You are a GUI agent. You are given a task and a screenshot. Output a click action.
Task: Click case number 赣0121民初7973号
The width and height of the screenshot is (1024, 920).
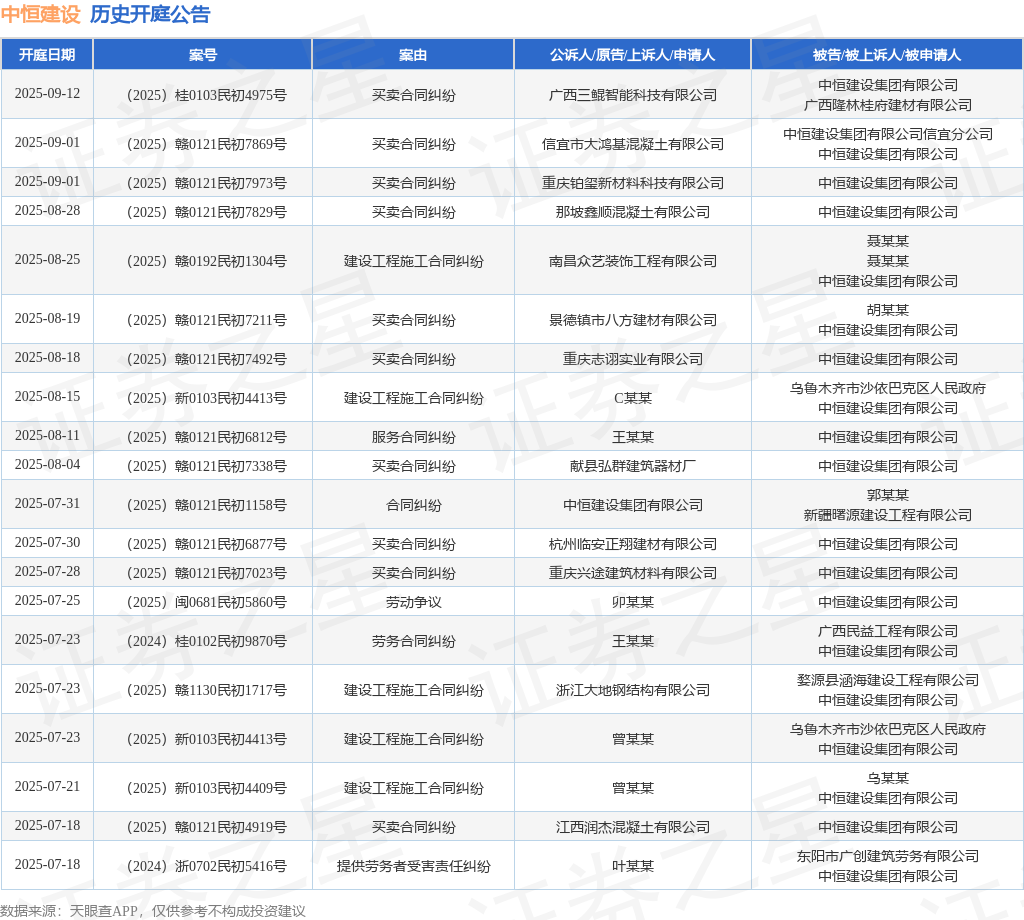[x=206, y=183]
